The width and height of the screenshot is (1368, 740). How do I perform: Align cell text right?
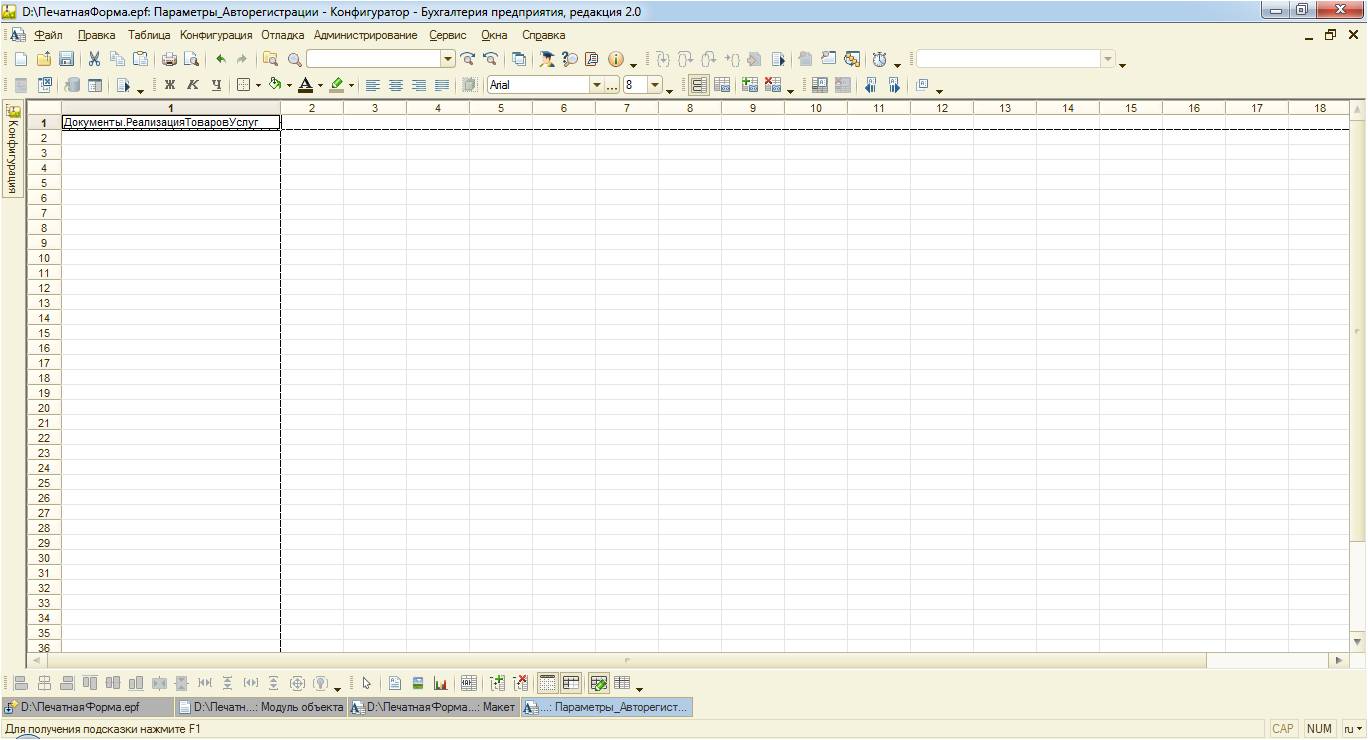(419, 86)
